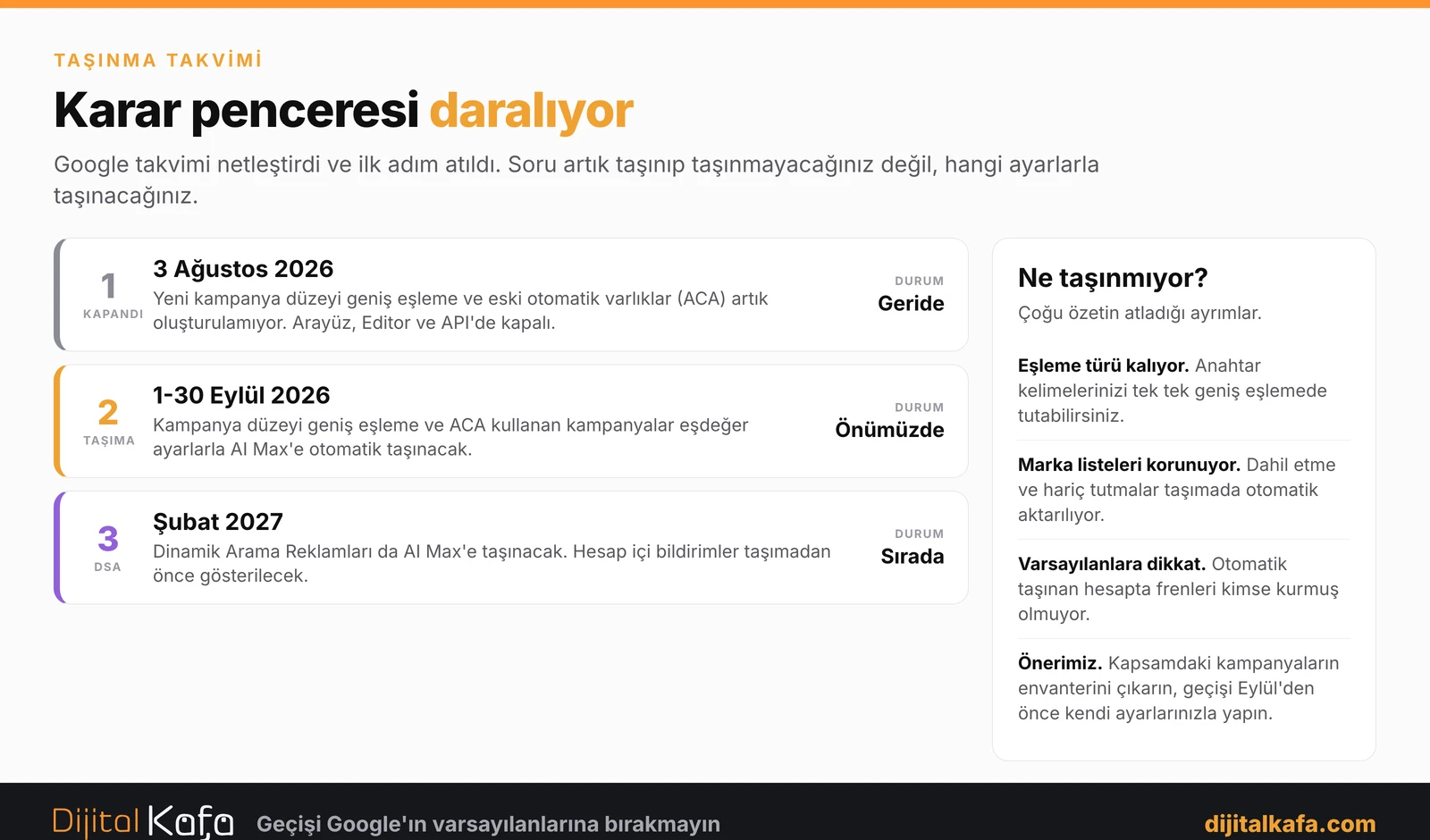
Task: Click 'Çoğu özetin atladığı ayrımlar.' subtitle
Action: pos(1140,314)
